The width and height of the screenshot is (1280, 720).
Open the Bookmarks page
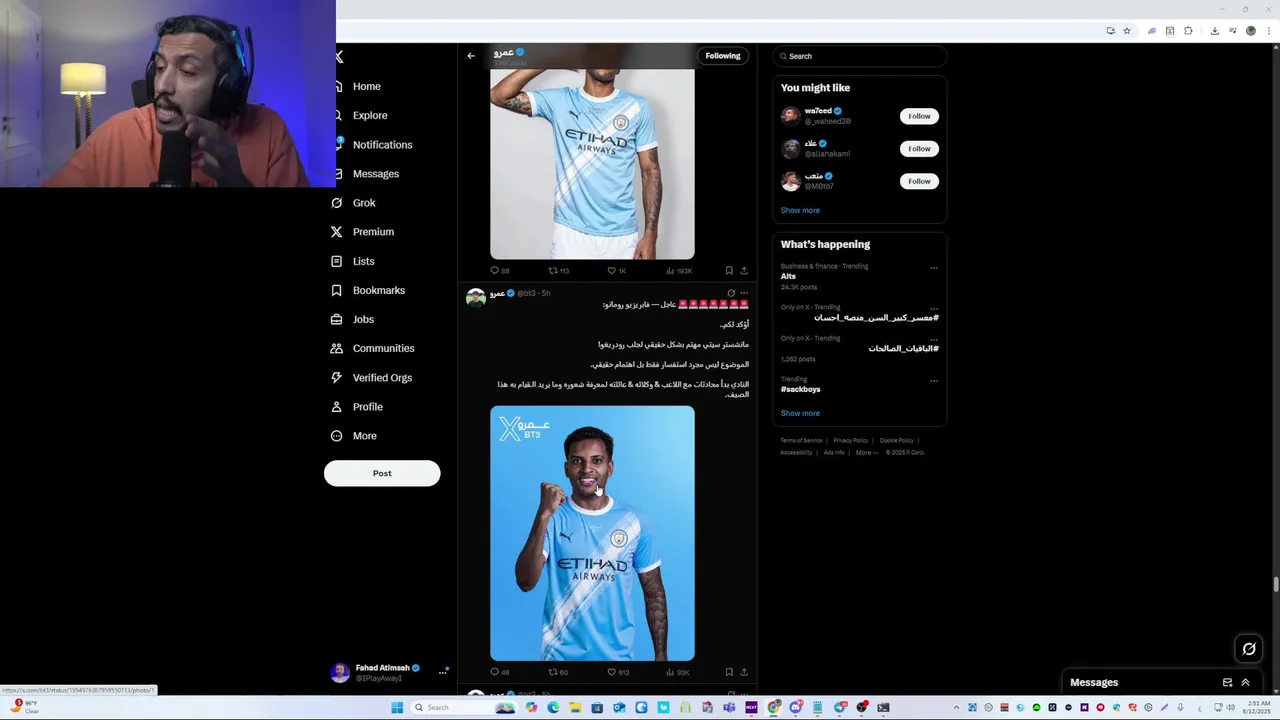[x=368, y=290]
